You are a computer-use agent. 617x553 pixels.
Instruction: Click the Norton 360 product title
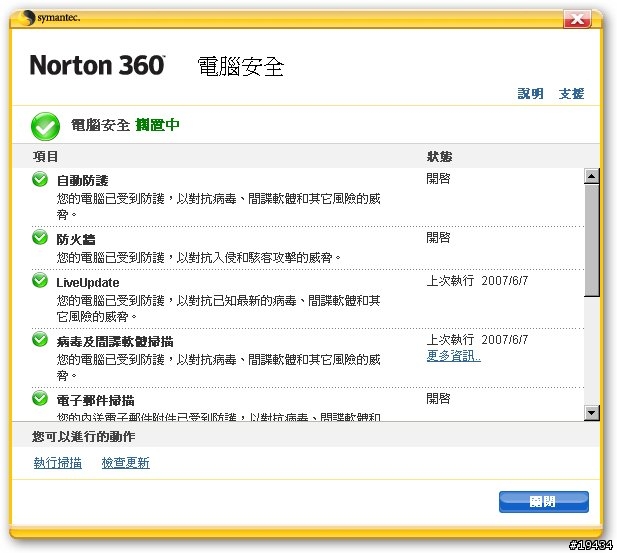click(97, 65)
